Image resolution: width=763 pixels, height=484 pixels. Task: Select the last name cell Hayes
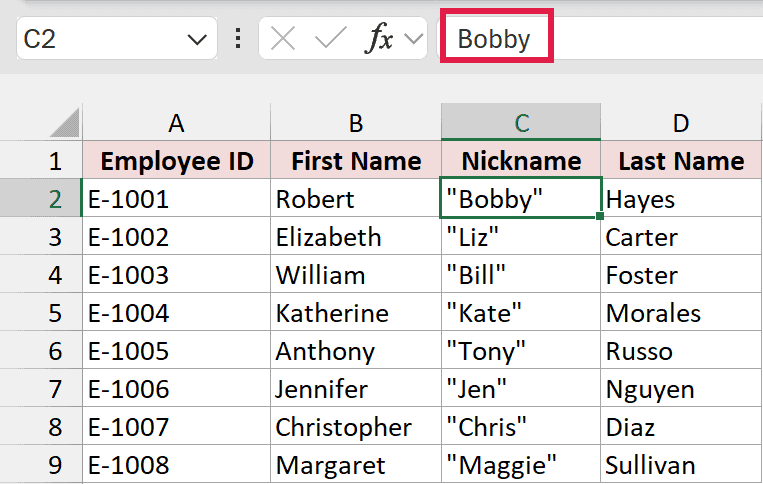[x=681, y=198]
